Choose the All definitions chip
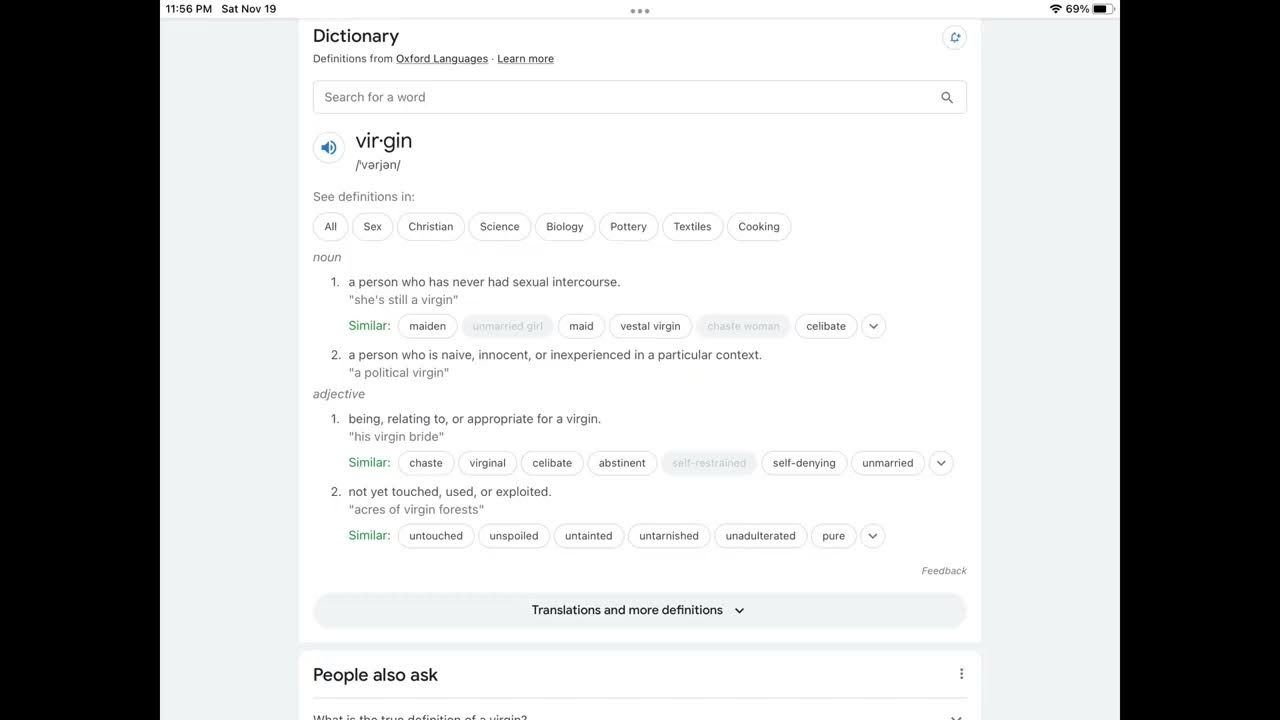The height and width of the screenshot is (720, 1280). tap(330, 227)
